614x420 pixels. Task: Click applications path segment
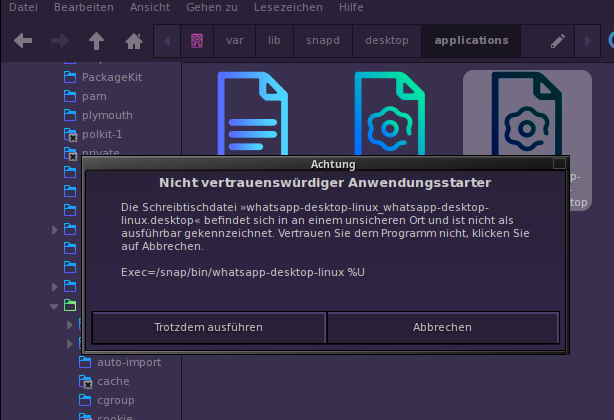pos(471,41)
